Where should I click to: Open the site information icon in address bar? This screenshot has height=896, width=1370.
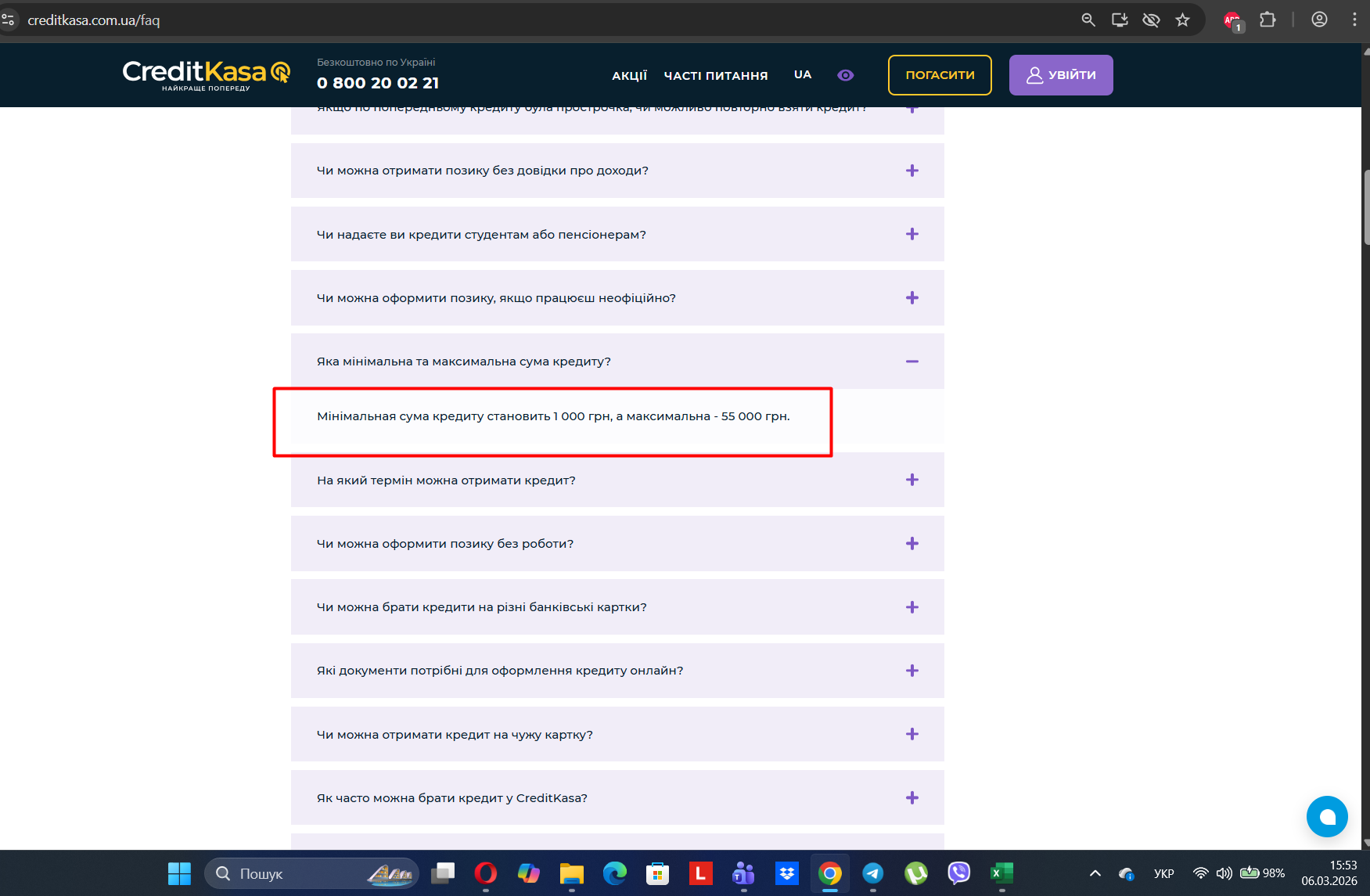(9, 20)
